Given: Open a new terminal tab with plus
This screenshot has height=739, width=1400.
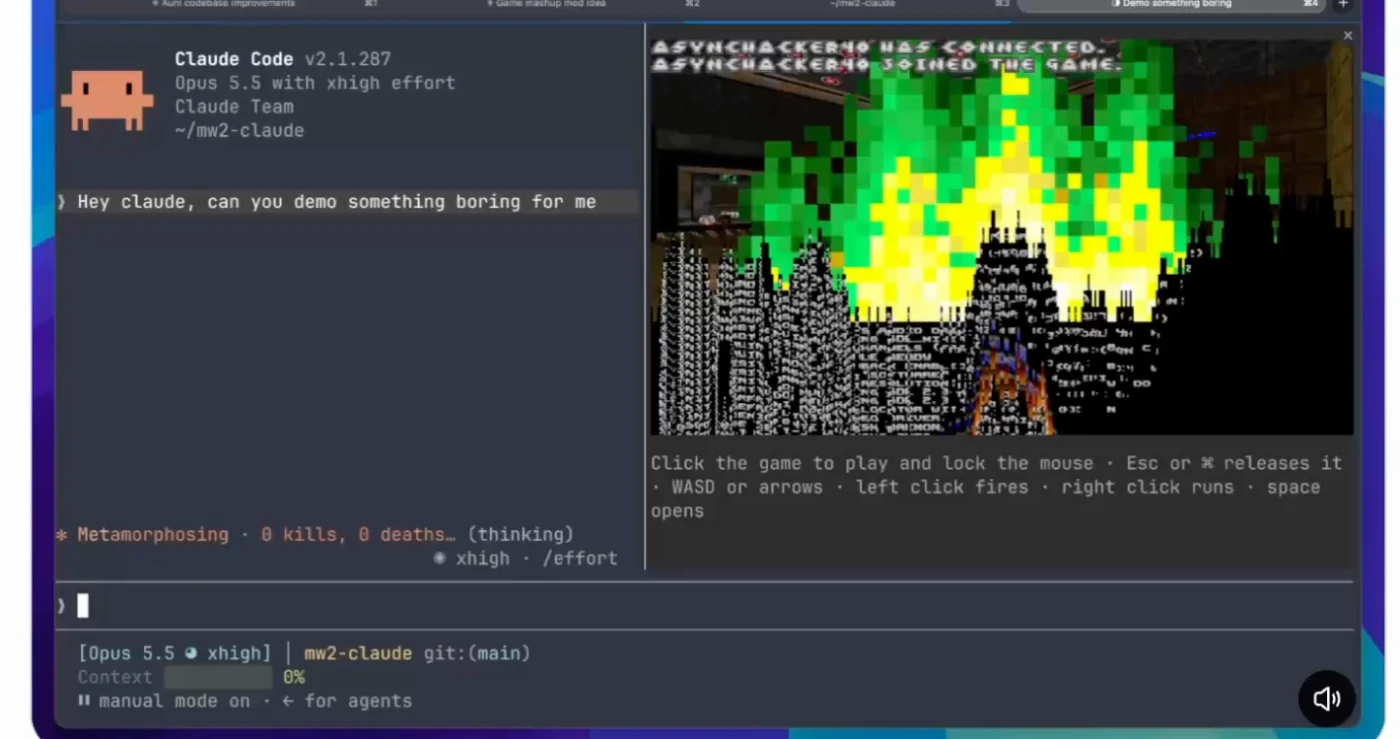Looking at the screenshot, I should pyautogui.click(x=1343, y=4).
